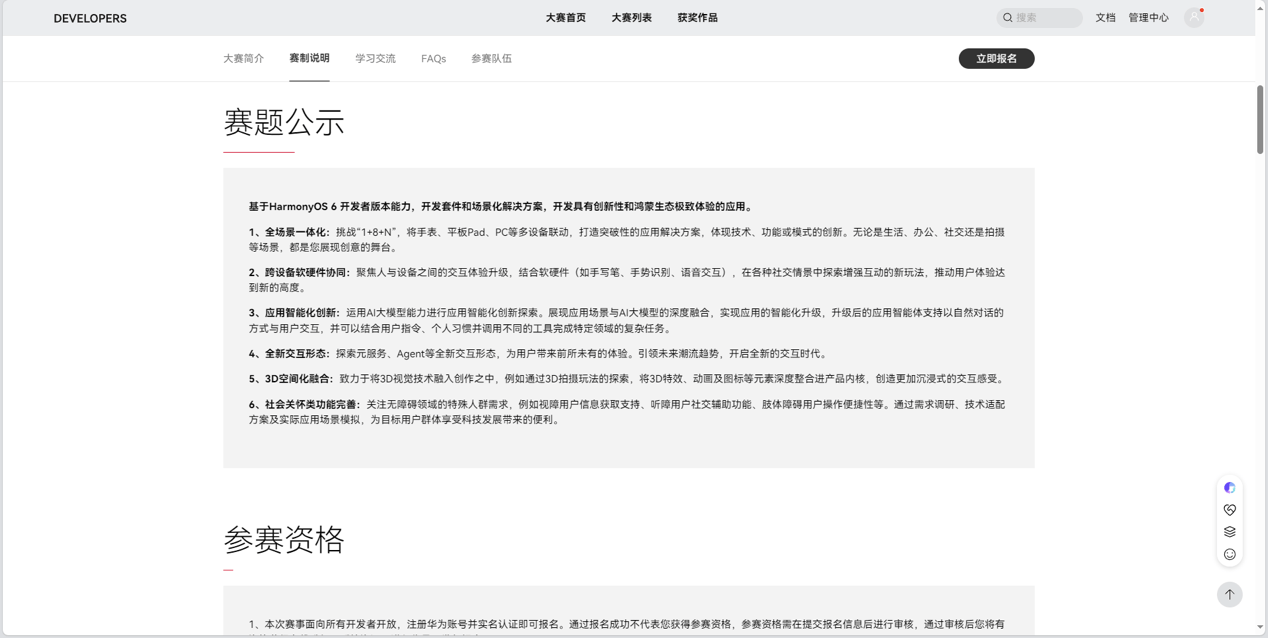Screen dimensions: 1268x638
Task: Click the DEVELOPERS logo
Action: coord(90,18)
